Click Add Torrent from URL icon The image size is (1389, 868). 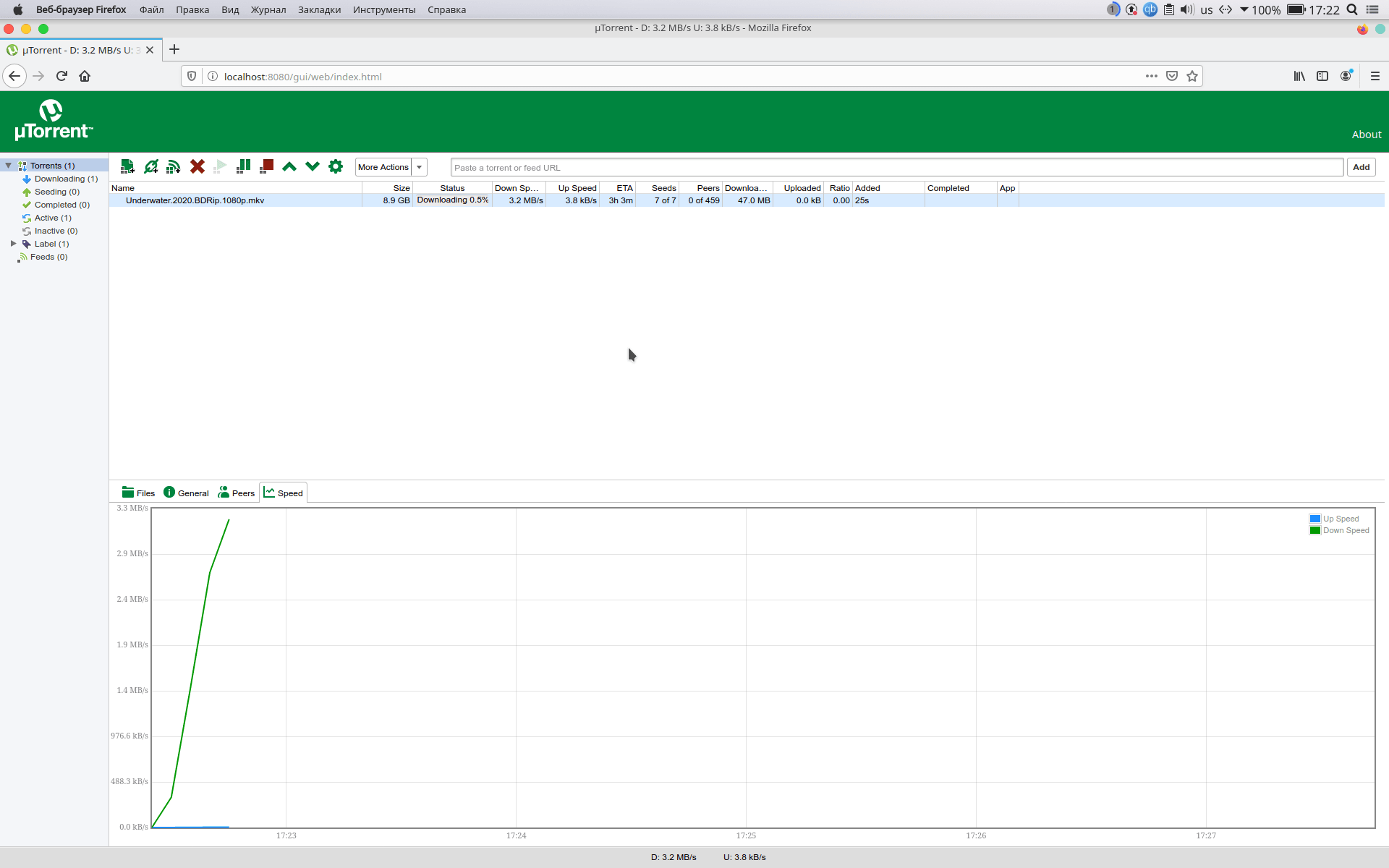150,166
